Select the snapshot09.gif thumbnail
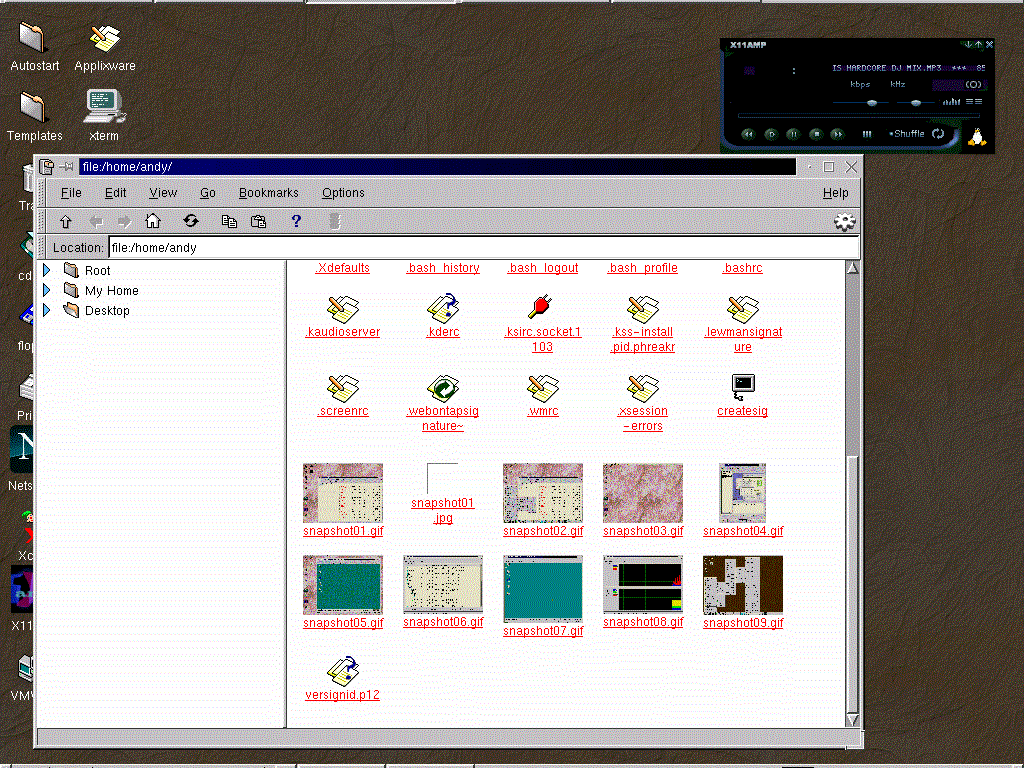The width and height of the screenshot is (1024, 768). click(742, 585)
